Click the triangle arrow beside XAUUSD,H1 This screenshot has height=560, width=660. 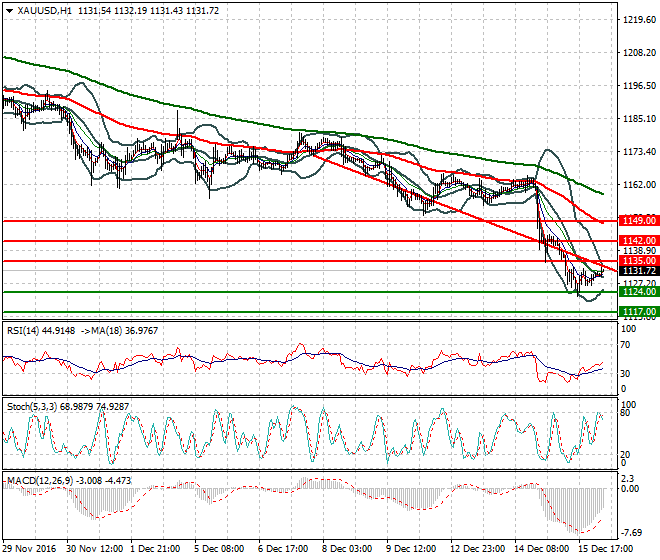pos(10,11)
